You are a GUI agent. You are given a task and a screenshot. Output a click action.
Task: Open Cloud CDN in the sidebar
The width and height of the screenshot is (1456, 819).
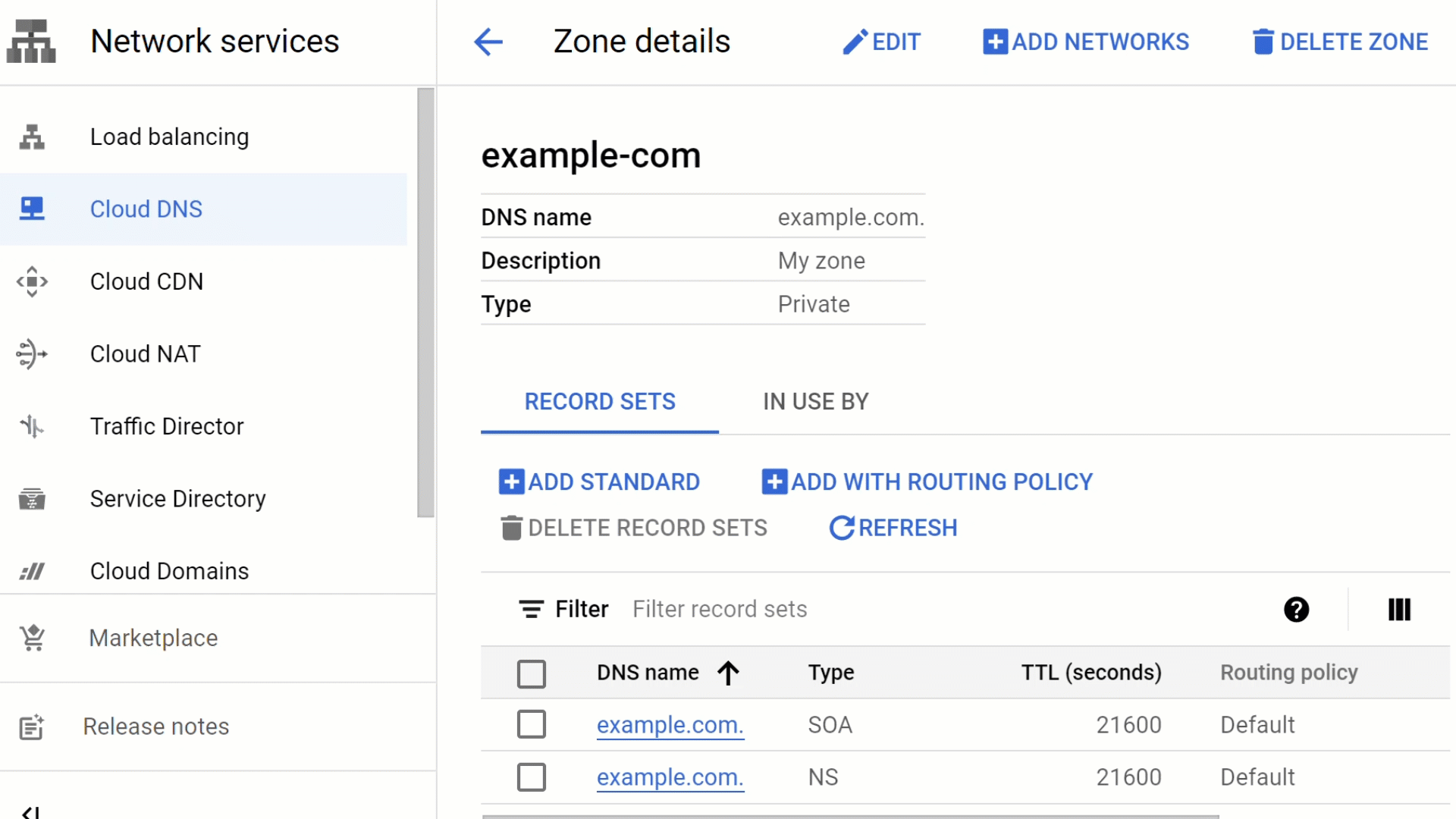(203, 281)
